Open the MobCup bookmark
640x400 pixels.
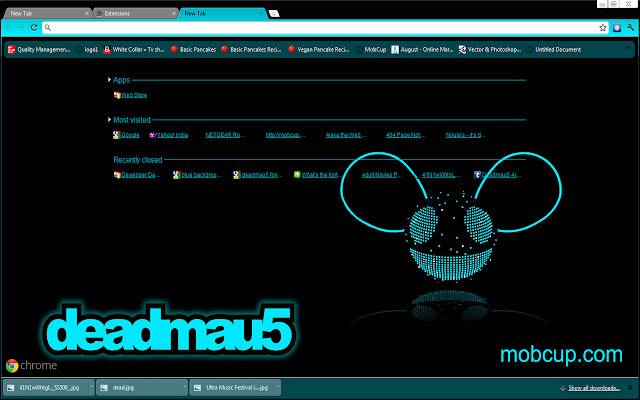371,50
